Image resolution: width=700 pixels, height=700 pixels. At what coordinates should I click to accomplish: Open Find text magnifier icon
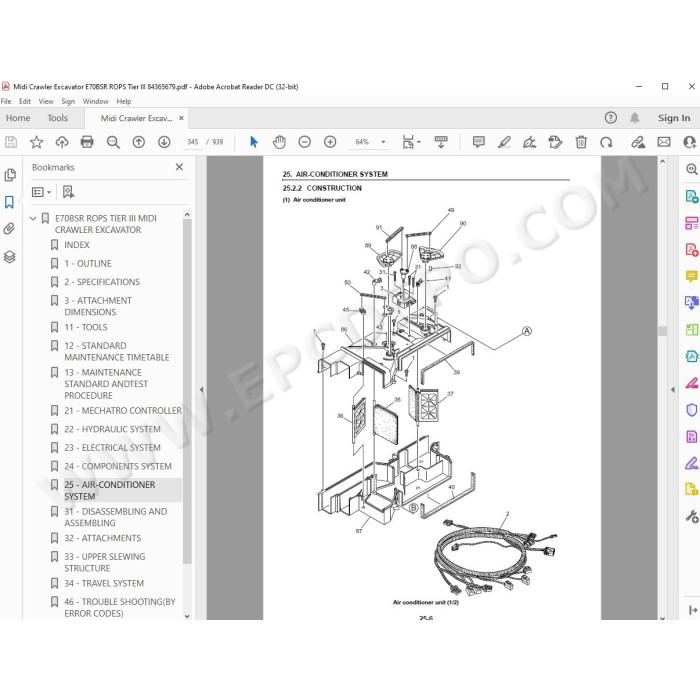[113, 142]
